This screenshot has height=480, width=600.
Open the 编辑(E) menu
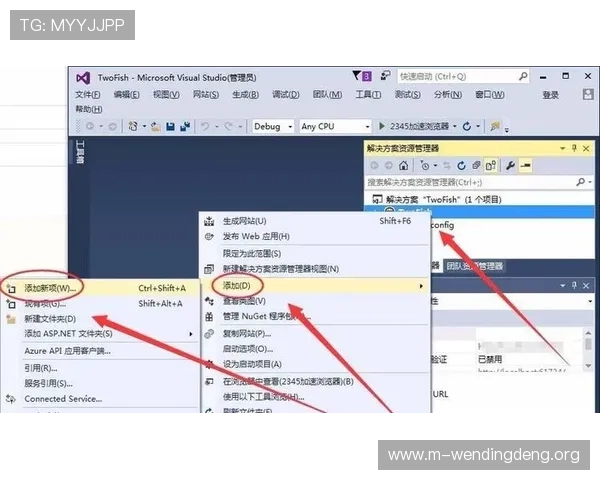click(127, 95)
